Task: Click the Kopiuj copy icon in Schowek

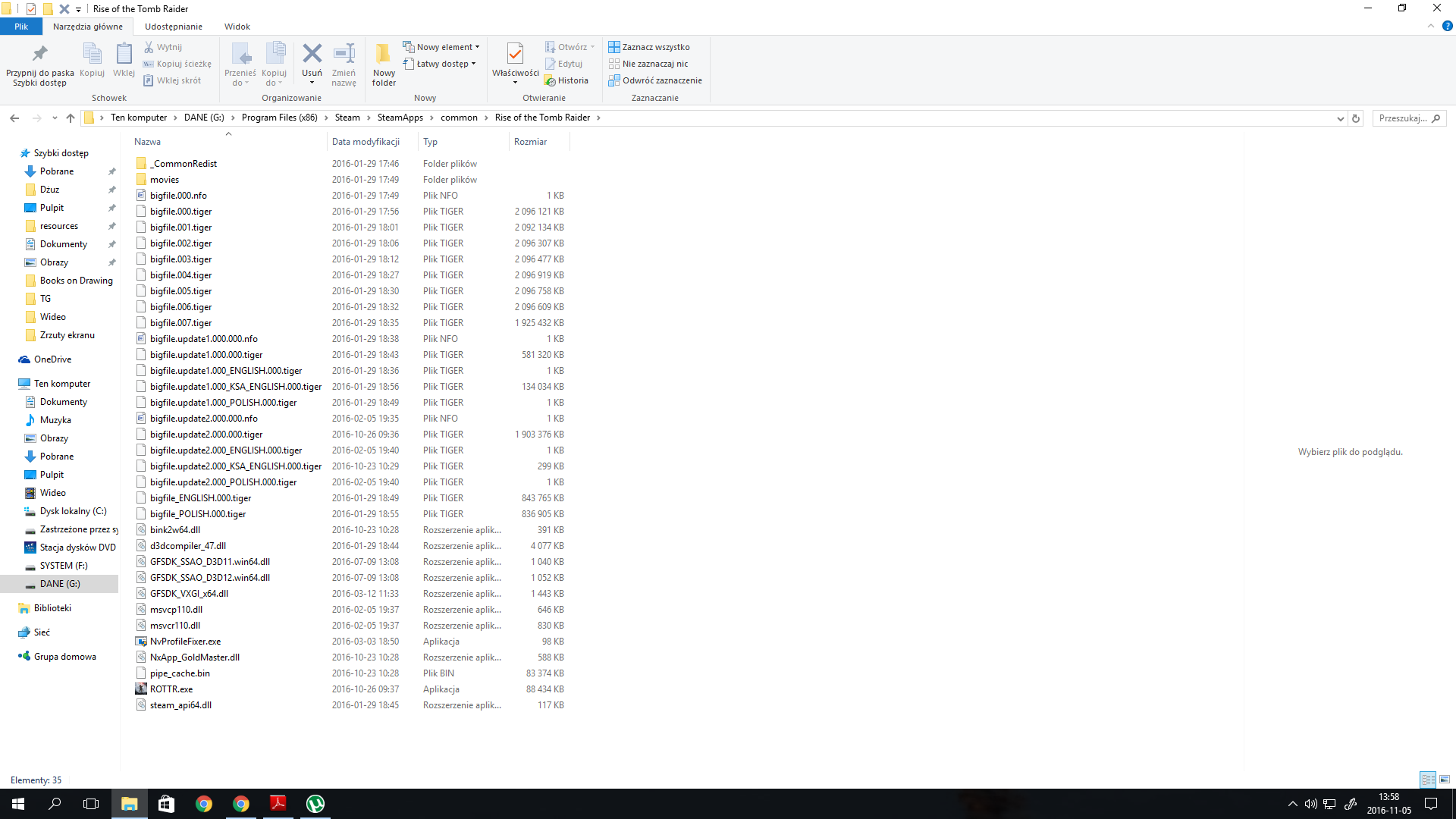Action: tap(92, 55)
